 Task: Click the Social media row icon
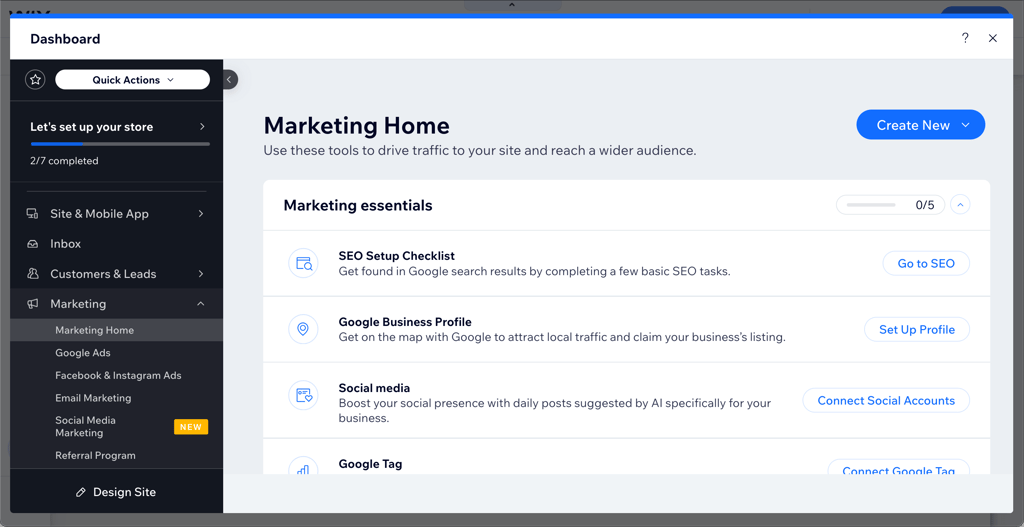tap(303, 395)
